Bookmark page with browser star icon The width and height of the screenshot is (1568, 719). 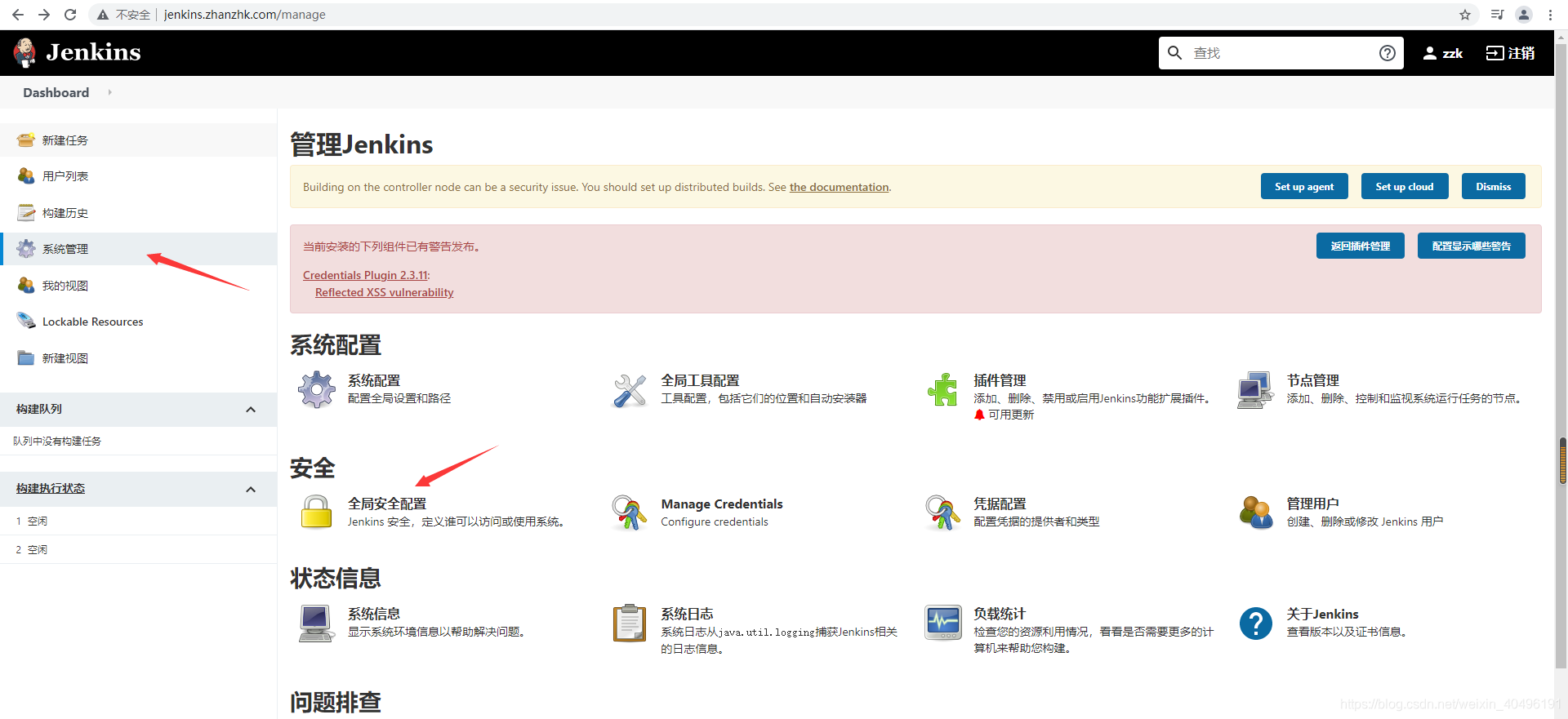(x=1465, y=15)
